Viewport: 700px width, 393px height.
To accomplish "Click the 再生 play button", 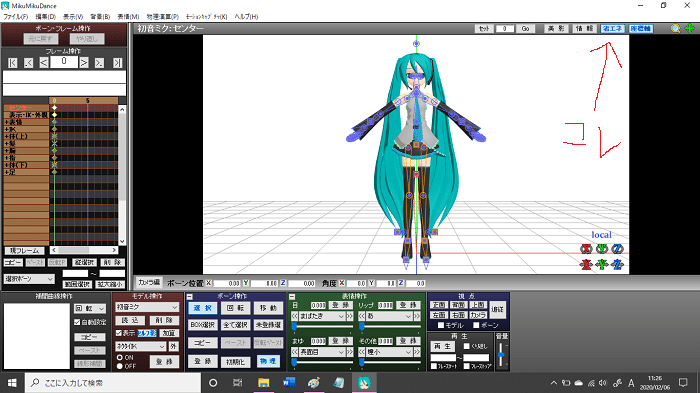I will click(x=443, y=347).
